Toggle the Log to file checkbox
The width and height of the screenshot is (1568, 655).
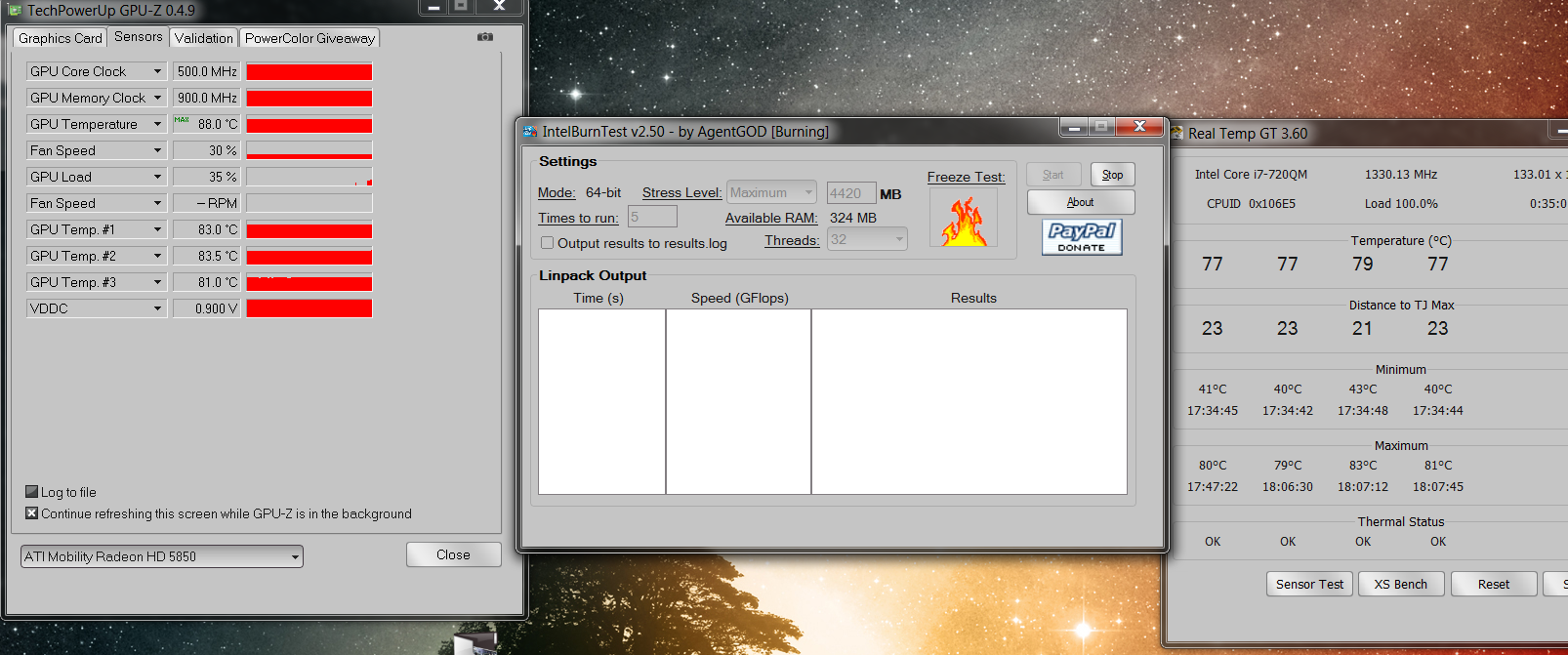pyautogui.click(x=31, y=492)
